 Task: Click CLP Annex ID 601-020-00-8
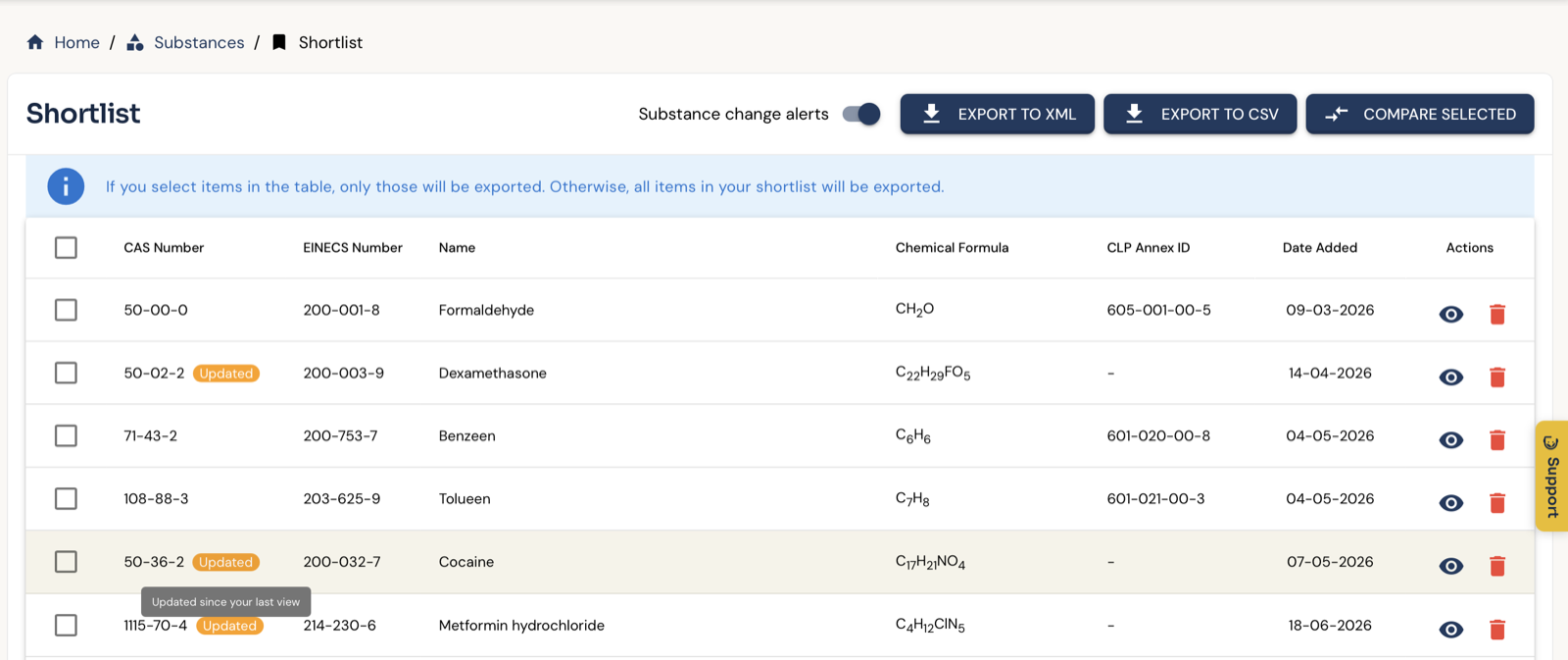click(x=1158, y=435)
